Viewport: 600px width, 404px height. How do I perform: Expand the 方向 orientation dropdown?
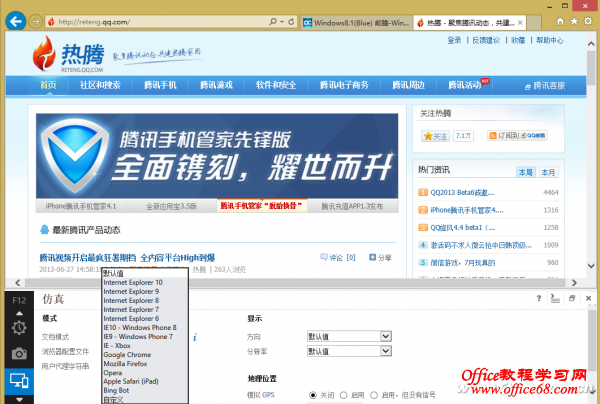386,336
